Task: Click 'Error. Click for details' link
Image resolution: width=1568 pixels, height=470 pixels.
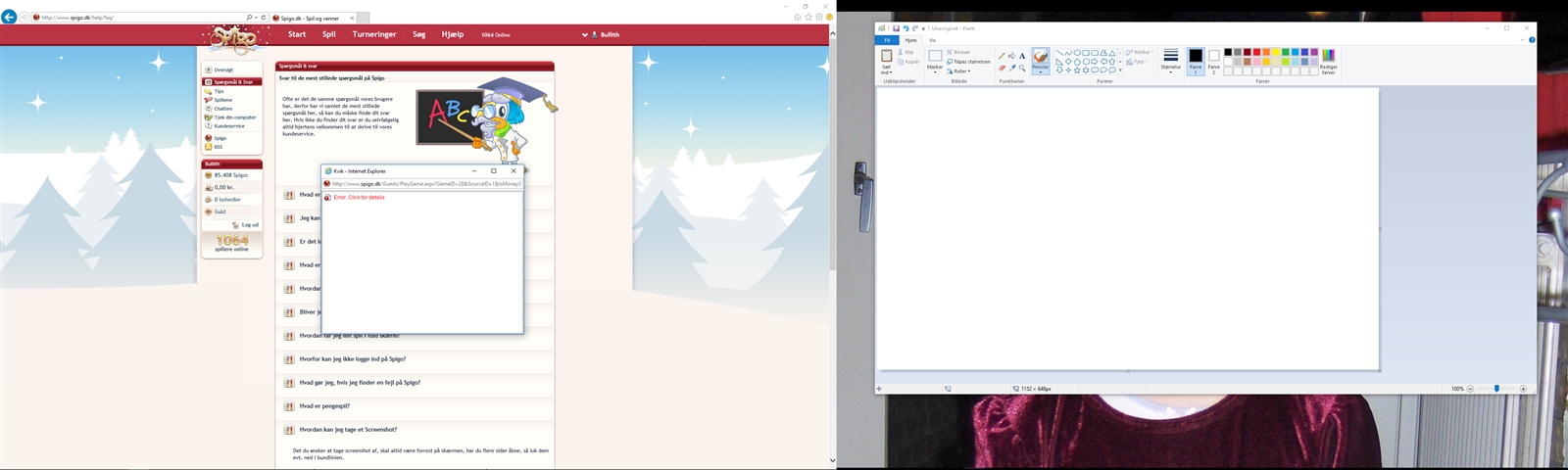Action: [359, 198]
